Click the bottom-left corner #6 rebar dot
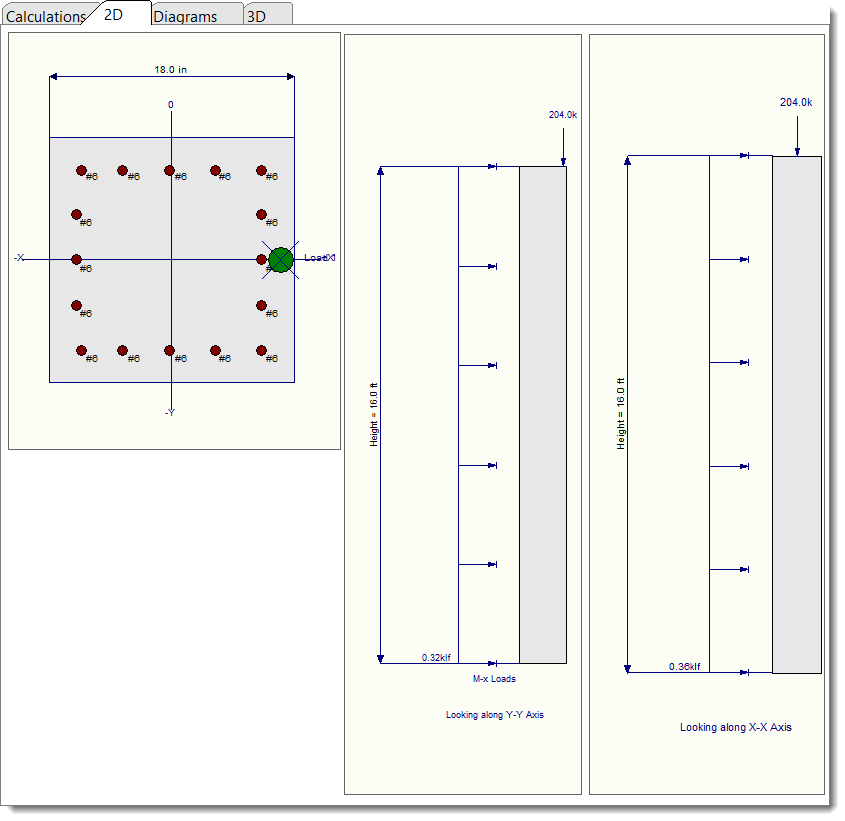Viewport: 845px width, 821px height. pyautogui.click(x=81, y=350)
